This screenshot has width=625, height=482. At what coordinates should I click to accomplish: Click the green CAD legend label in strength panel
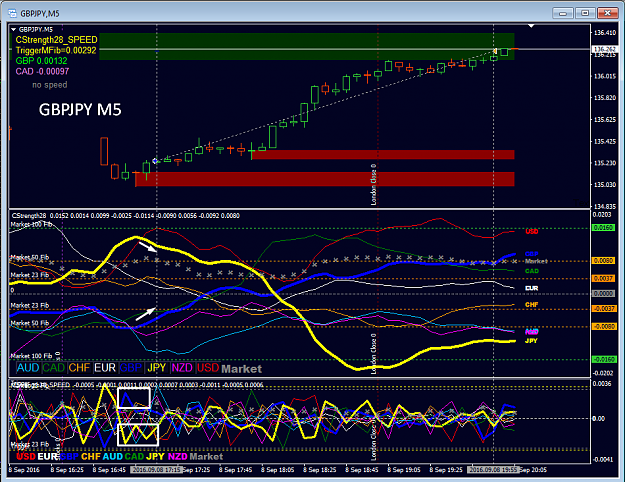click(53, 368)
